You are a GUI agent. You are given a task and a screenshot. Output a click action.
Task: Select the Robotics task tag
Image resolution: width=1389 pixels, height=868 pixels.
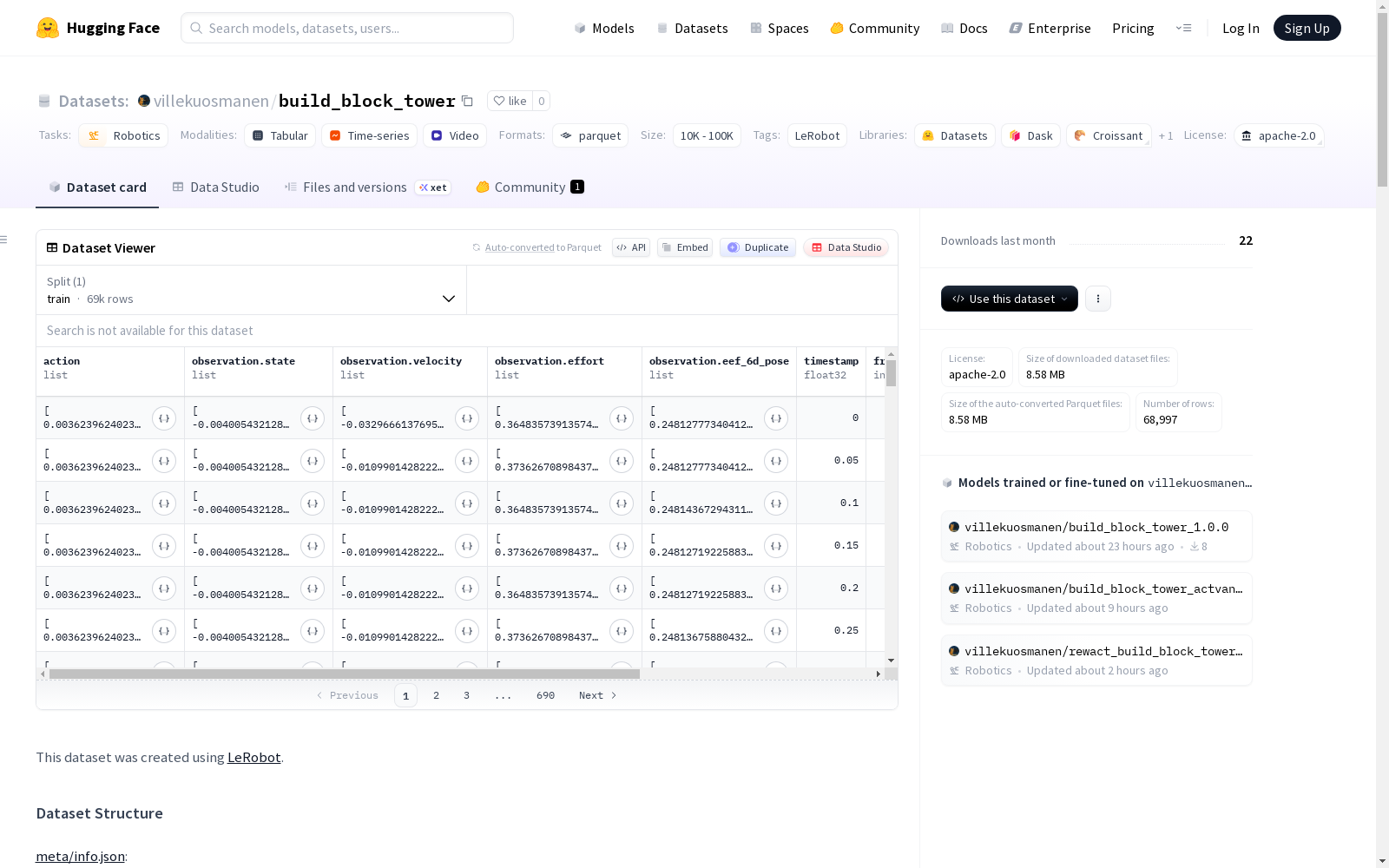[123, 135]
